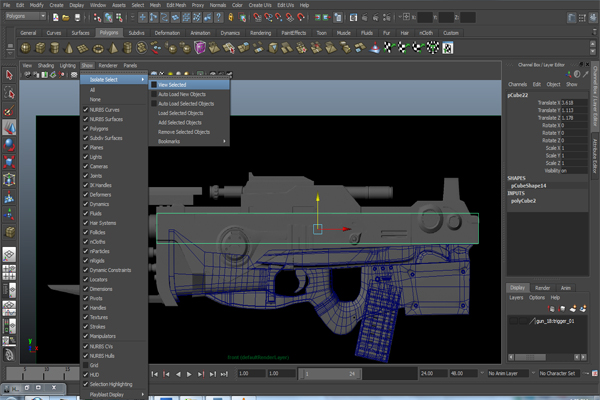Toggle Lights checkbox in Show menu
The image size is (600, 400).
(86, 157)
